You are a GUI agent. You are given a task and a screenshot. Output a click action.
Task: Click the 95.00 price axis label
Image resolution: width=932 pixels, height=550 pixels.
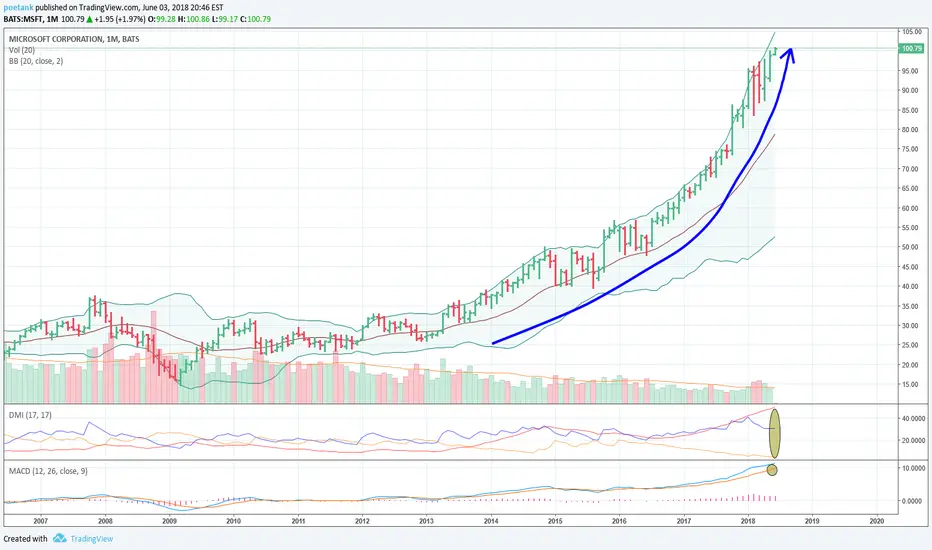pyautogui.click(x=911, y=71)
